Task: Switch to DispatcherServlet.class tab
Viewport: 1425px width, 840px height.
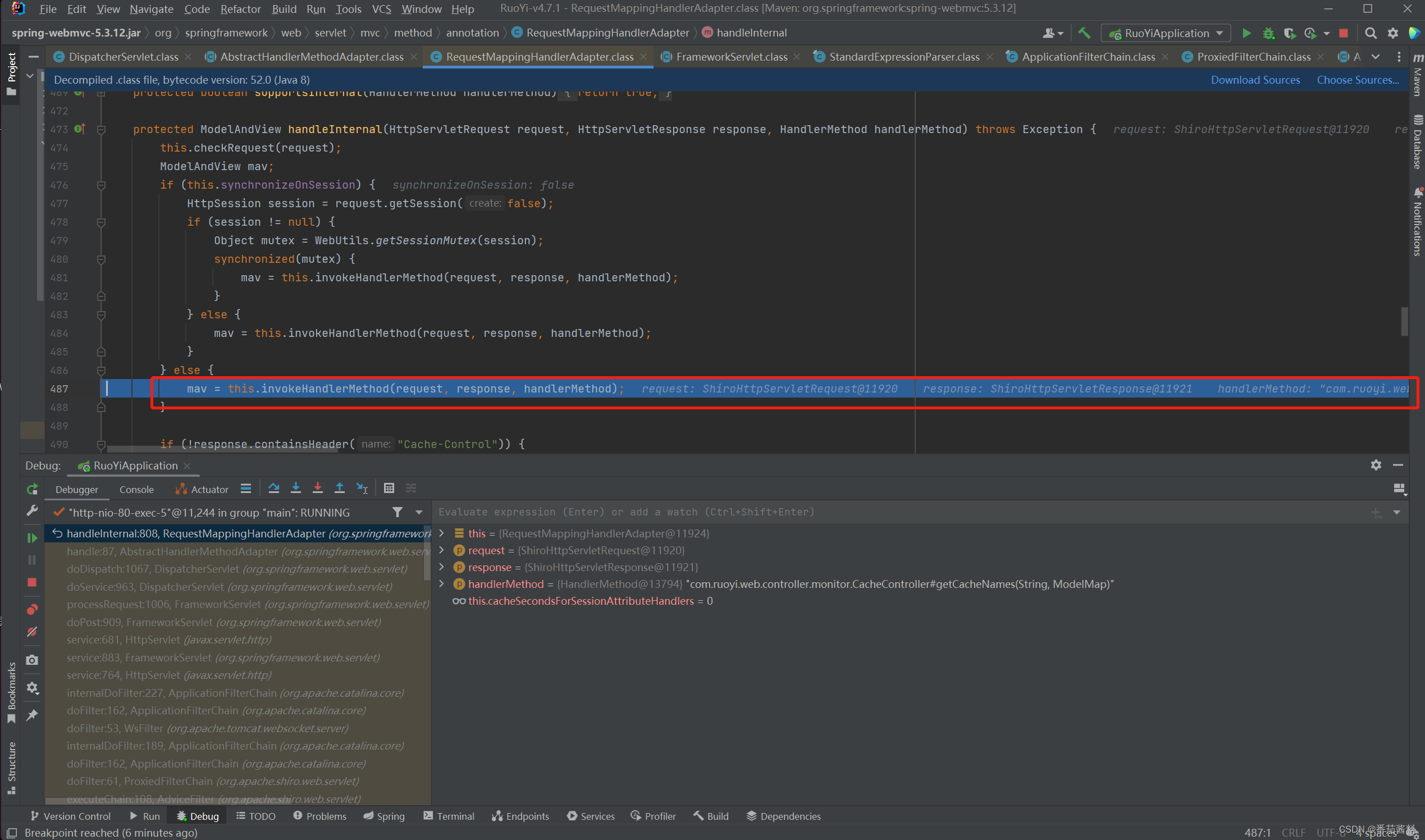Action: tap(124, 57)
